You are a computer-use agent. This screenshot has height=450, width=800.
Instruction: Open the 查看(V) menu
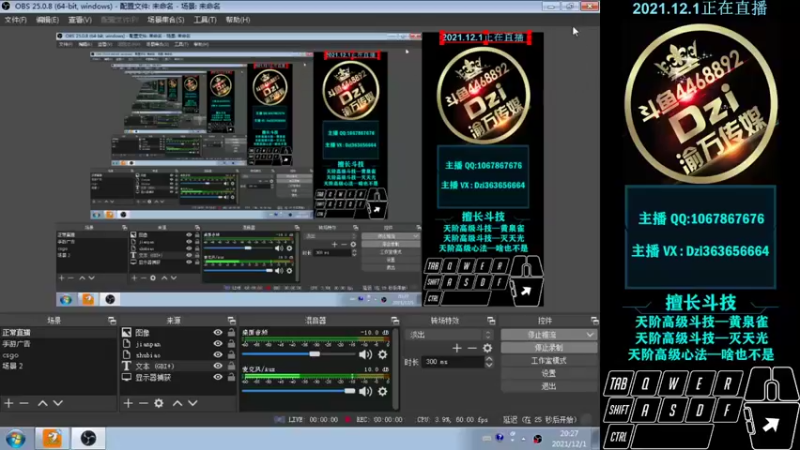[x=80, y=20]
